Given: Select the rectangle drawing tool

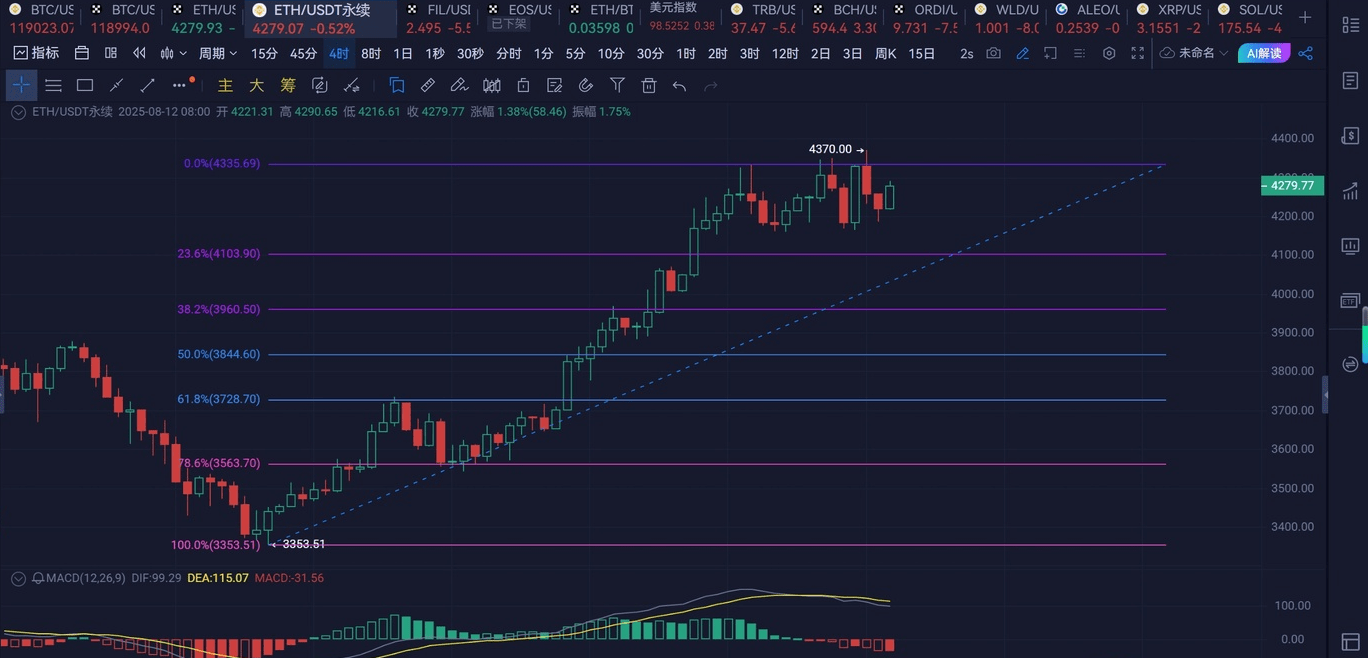Looking at the screenshot, I should [x=85, y=86].
